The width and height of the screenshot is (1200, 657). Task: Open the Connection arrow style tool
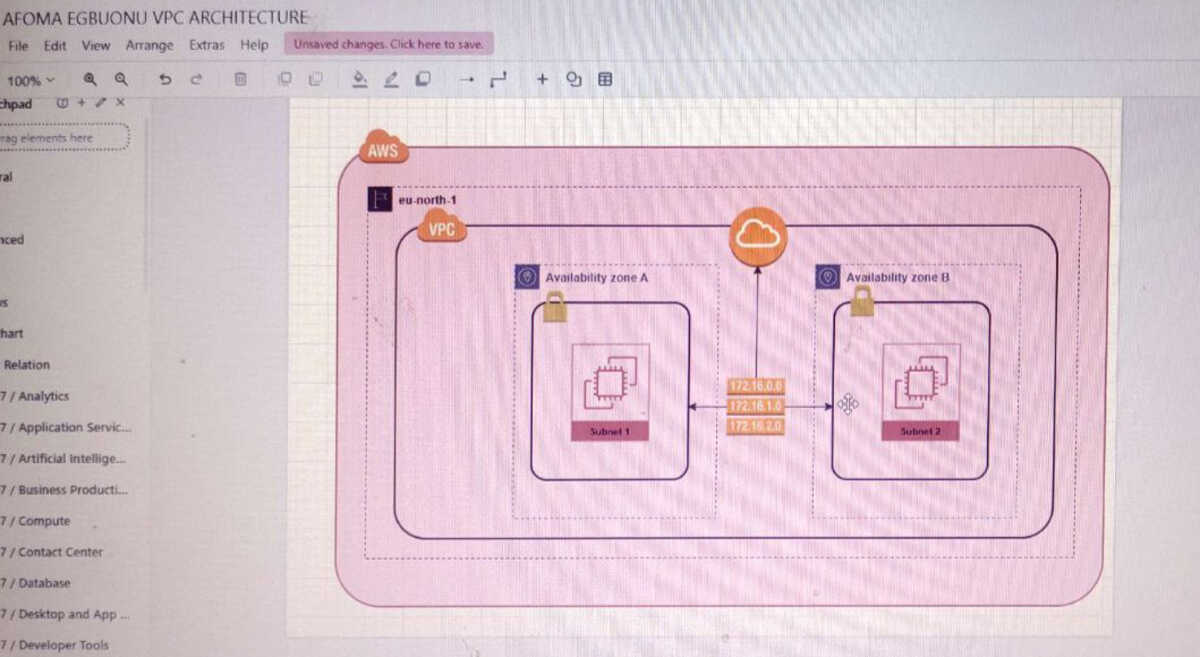tap(466, 79)
